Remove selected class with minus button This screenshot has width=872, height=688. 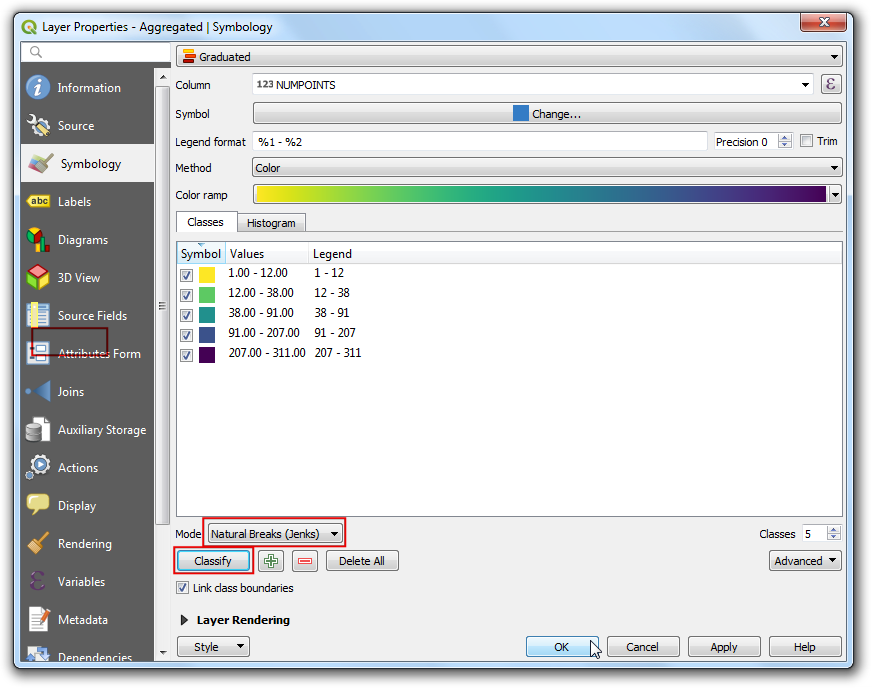(x=306, y=561)
